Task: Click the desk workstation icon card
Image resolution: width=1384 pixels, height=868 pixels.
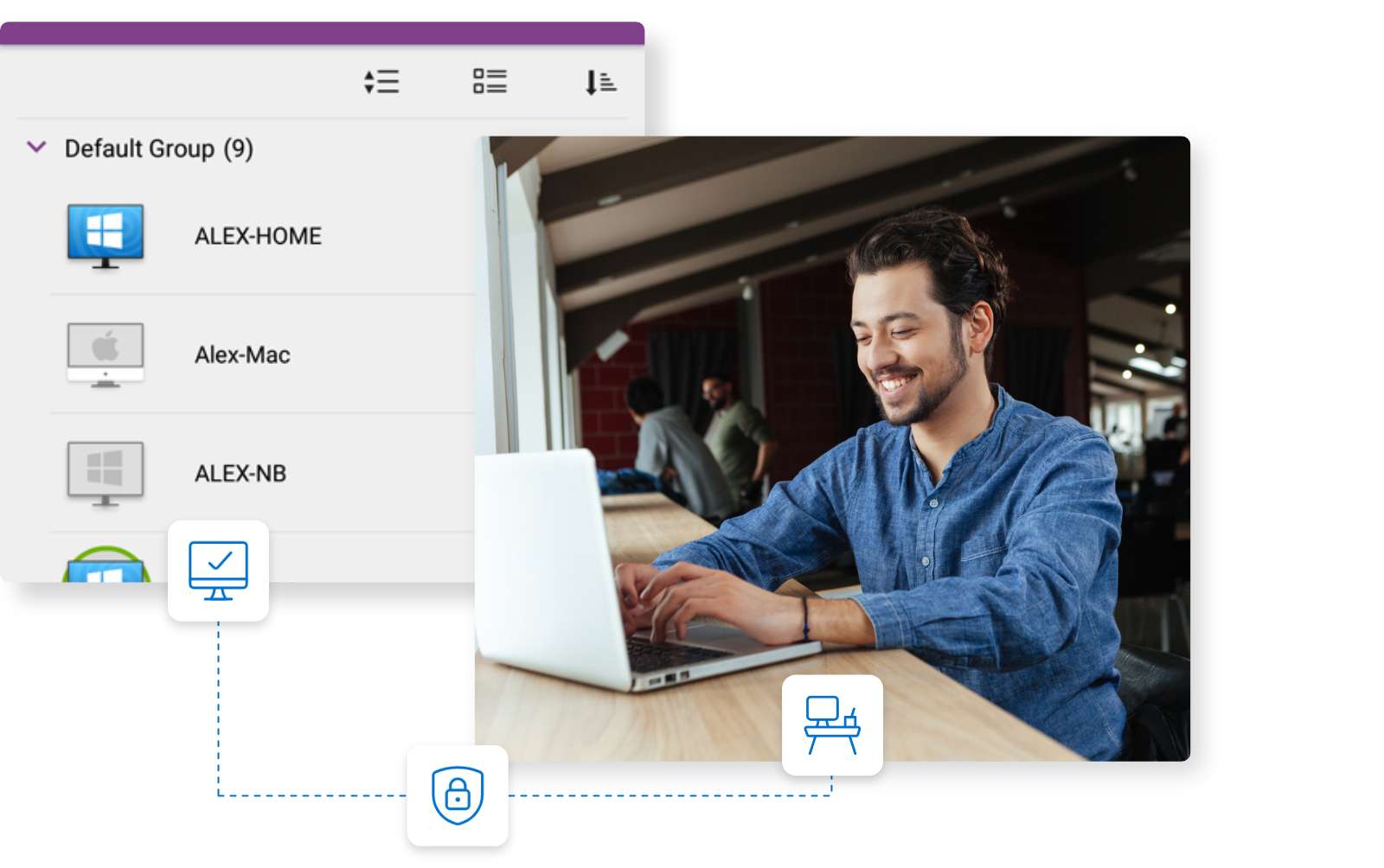Action: (832, 724)
